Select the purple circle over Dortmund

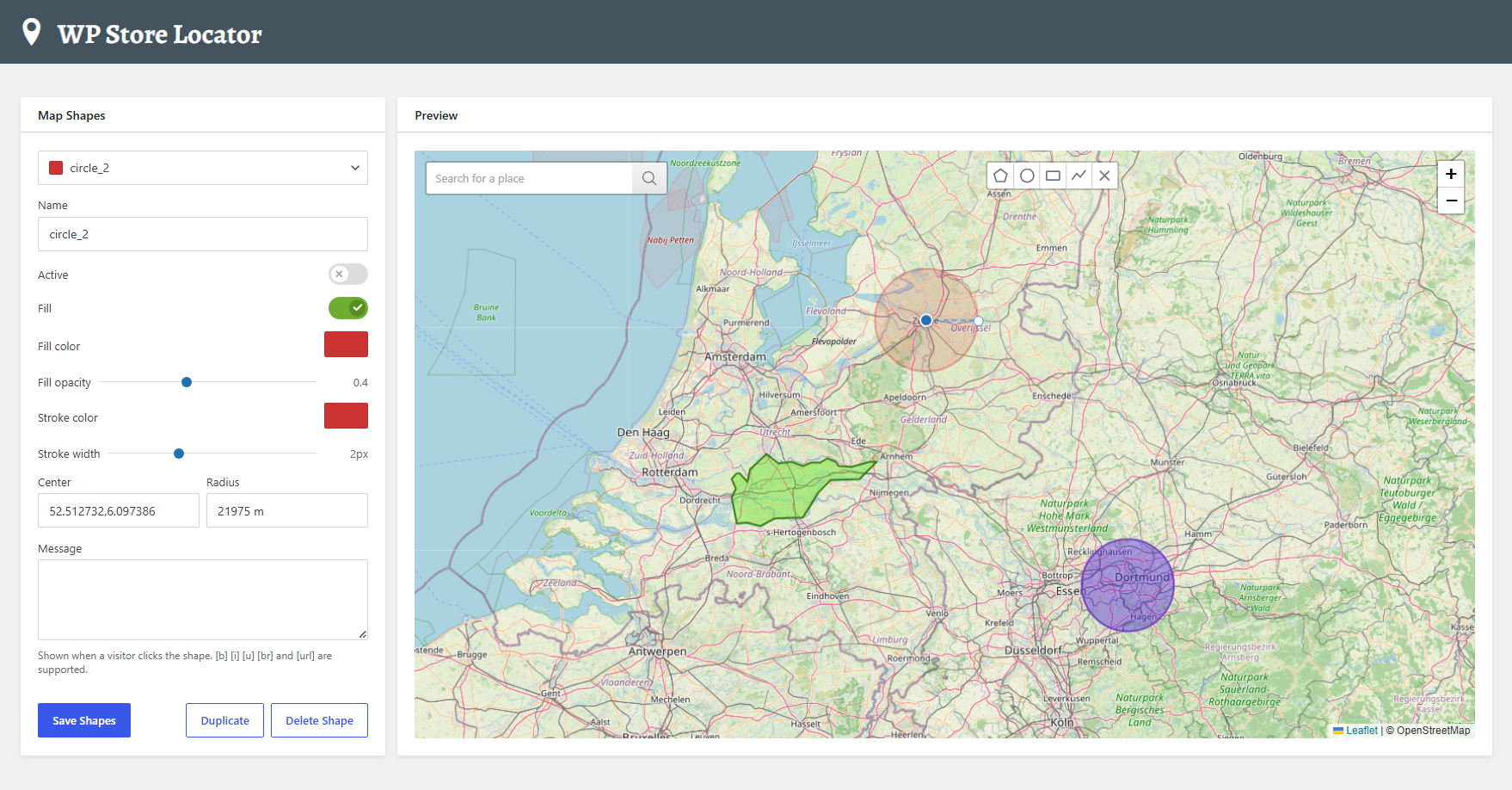[1128, 585]
